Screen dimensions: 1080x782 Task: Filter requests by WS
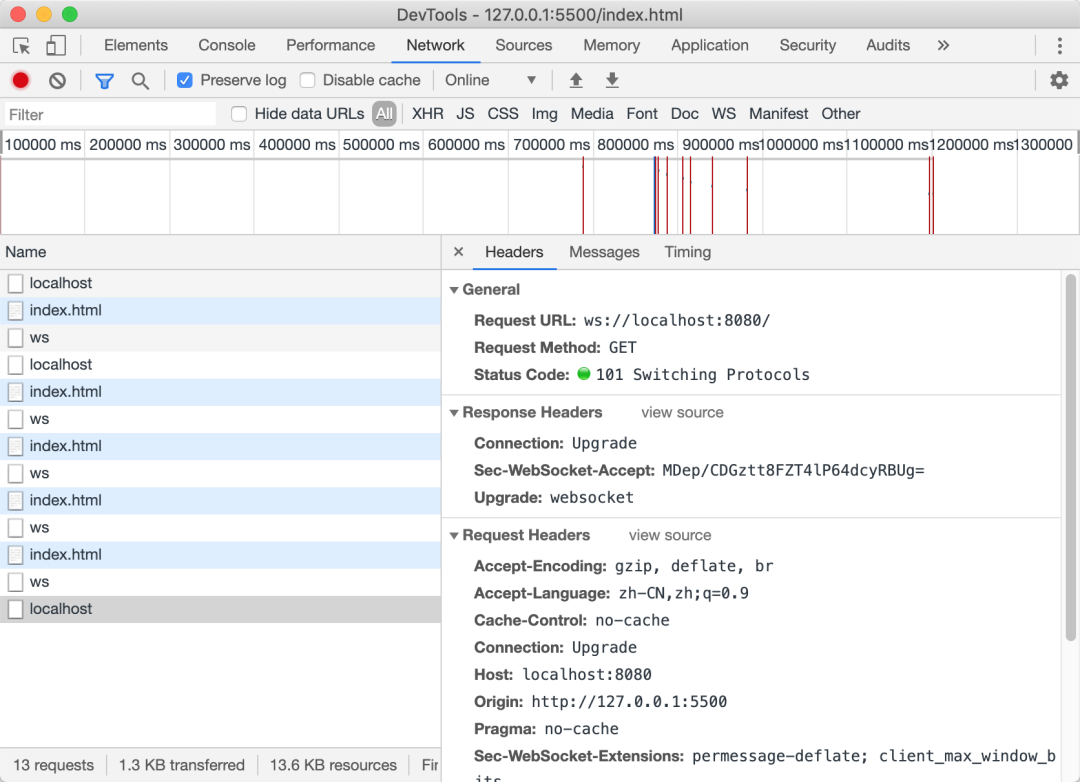pyautogui.click(x=723, y=114)
